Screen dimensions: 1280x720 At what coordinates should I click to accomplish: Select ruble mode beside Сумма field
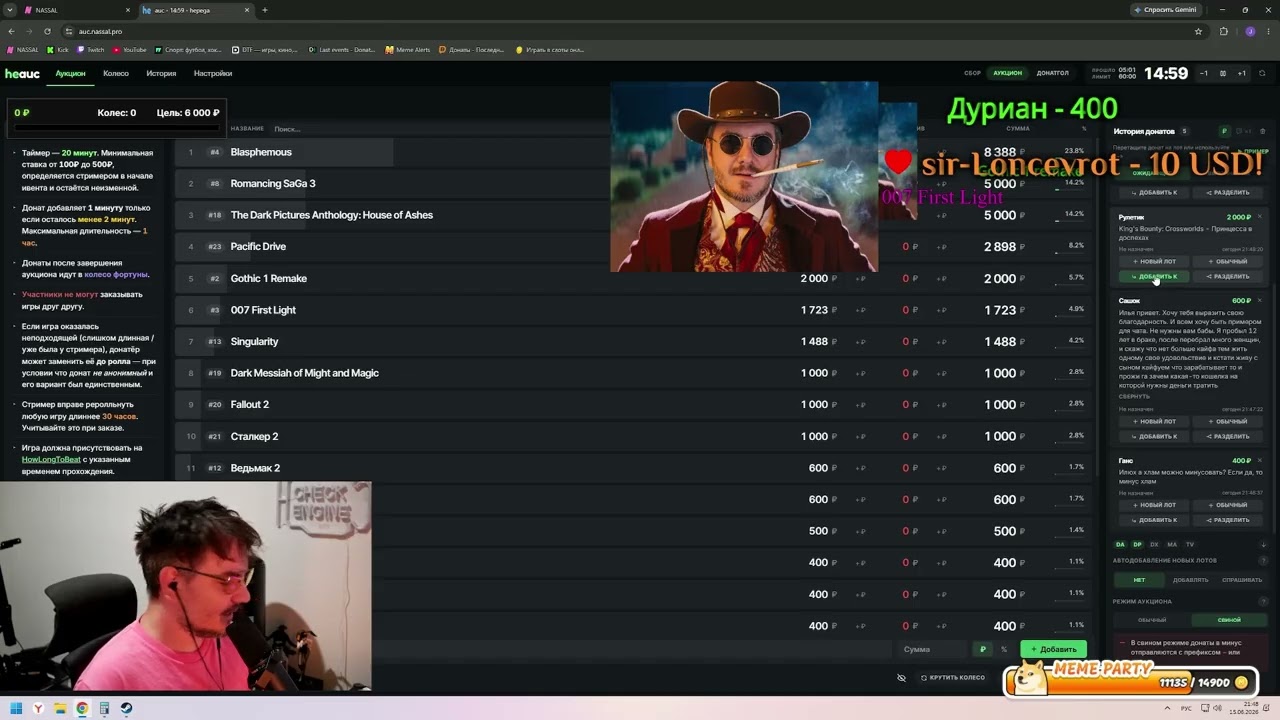point(983,649)
